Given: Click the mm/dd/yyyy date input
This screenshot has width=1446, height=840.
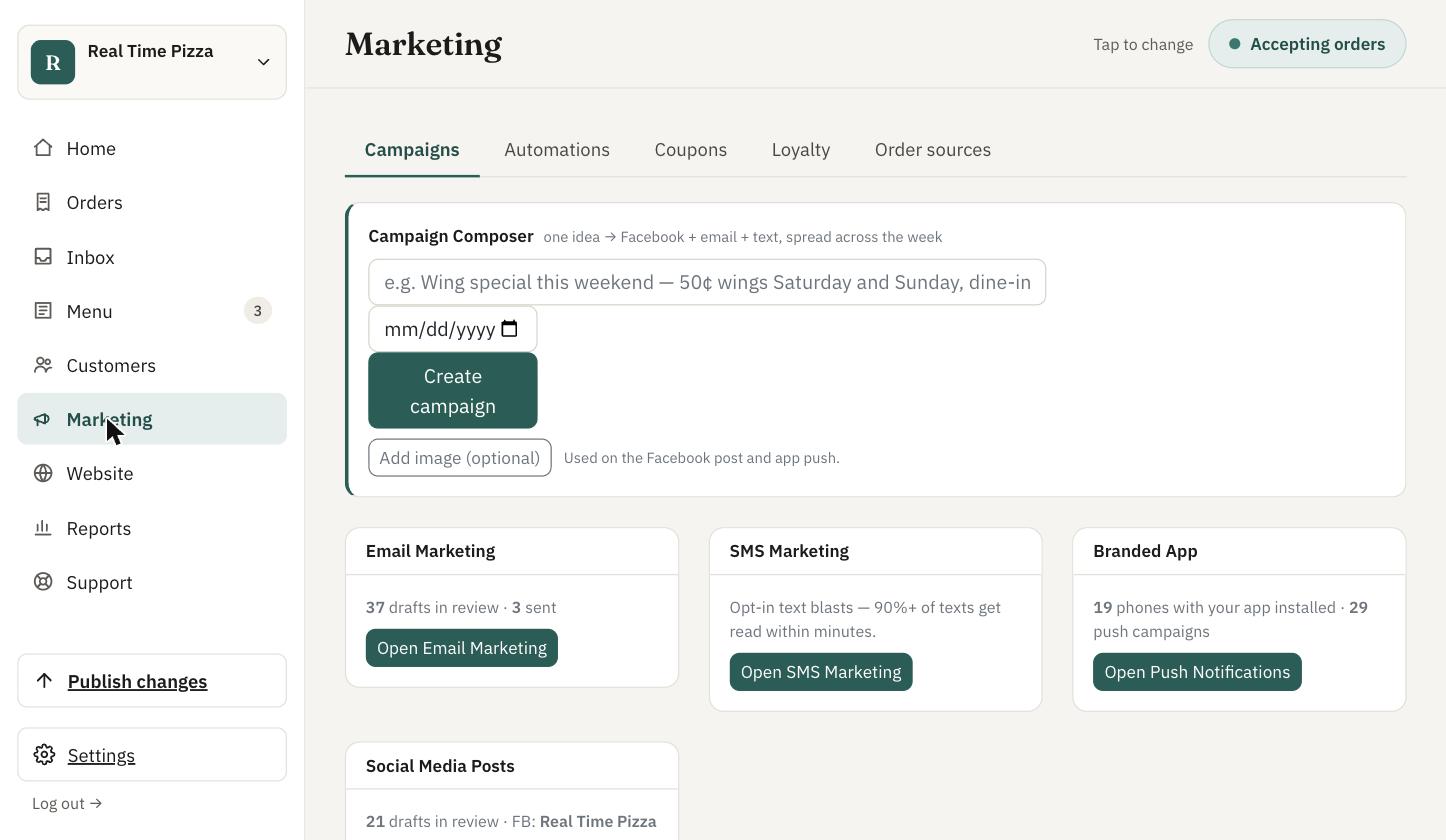Looking at the screenshot, I should 453,329.
